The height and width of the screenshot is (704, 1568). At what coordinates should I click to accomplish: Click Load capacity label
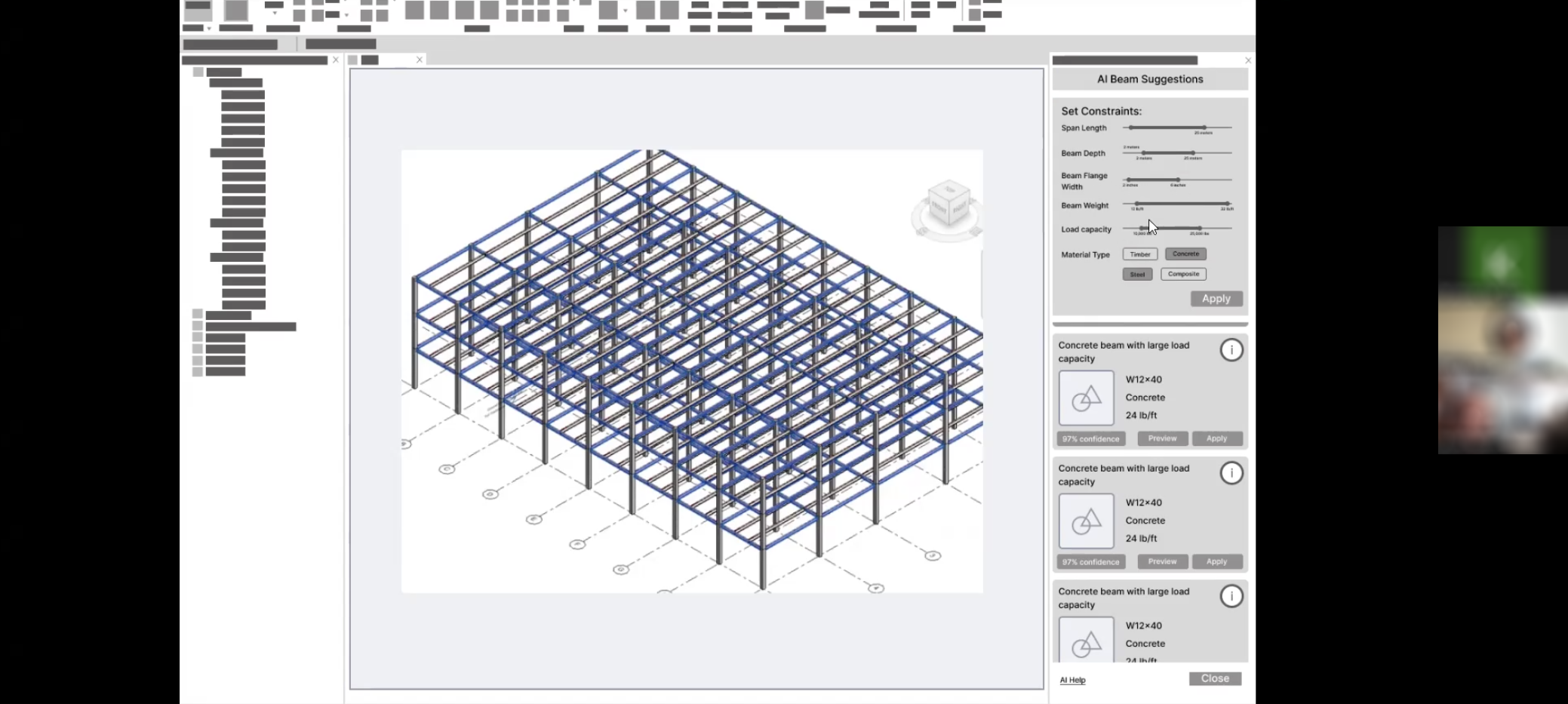pos(1086,229)
